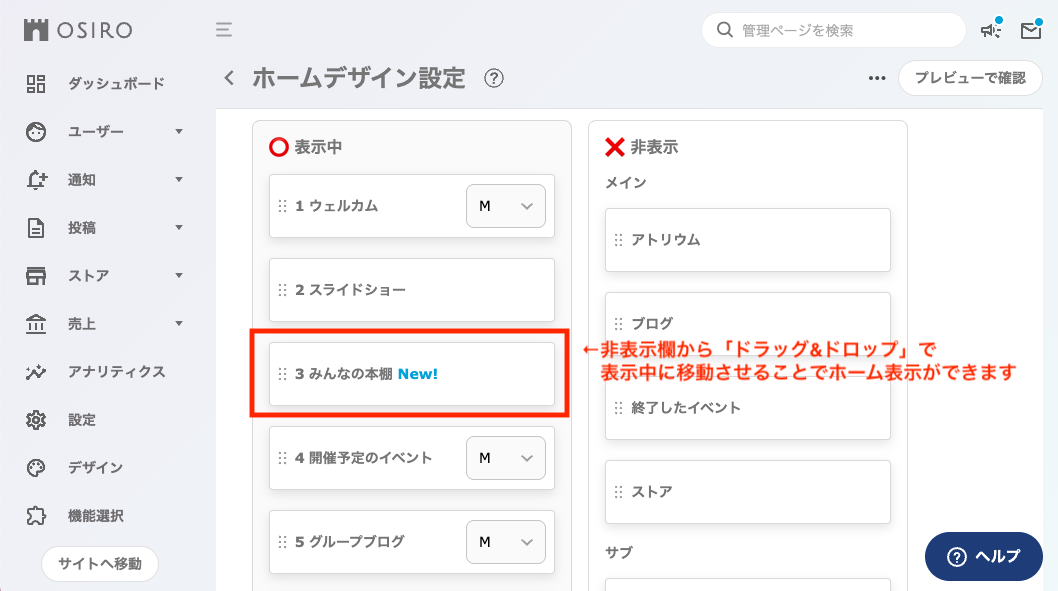This screenshot has height=591, width=1058.
Task: Click the help question mark beside the title
Action: pyautogui.click(x=493, y=78)
